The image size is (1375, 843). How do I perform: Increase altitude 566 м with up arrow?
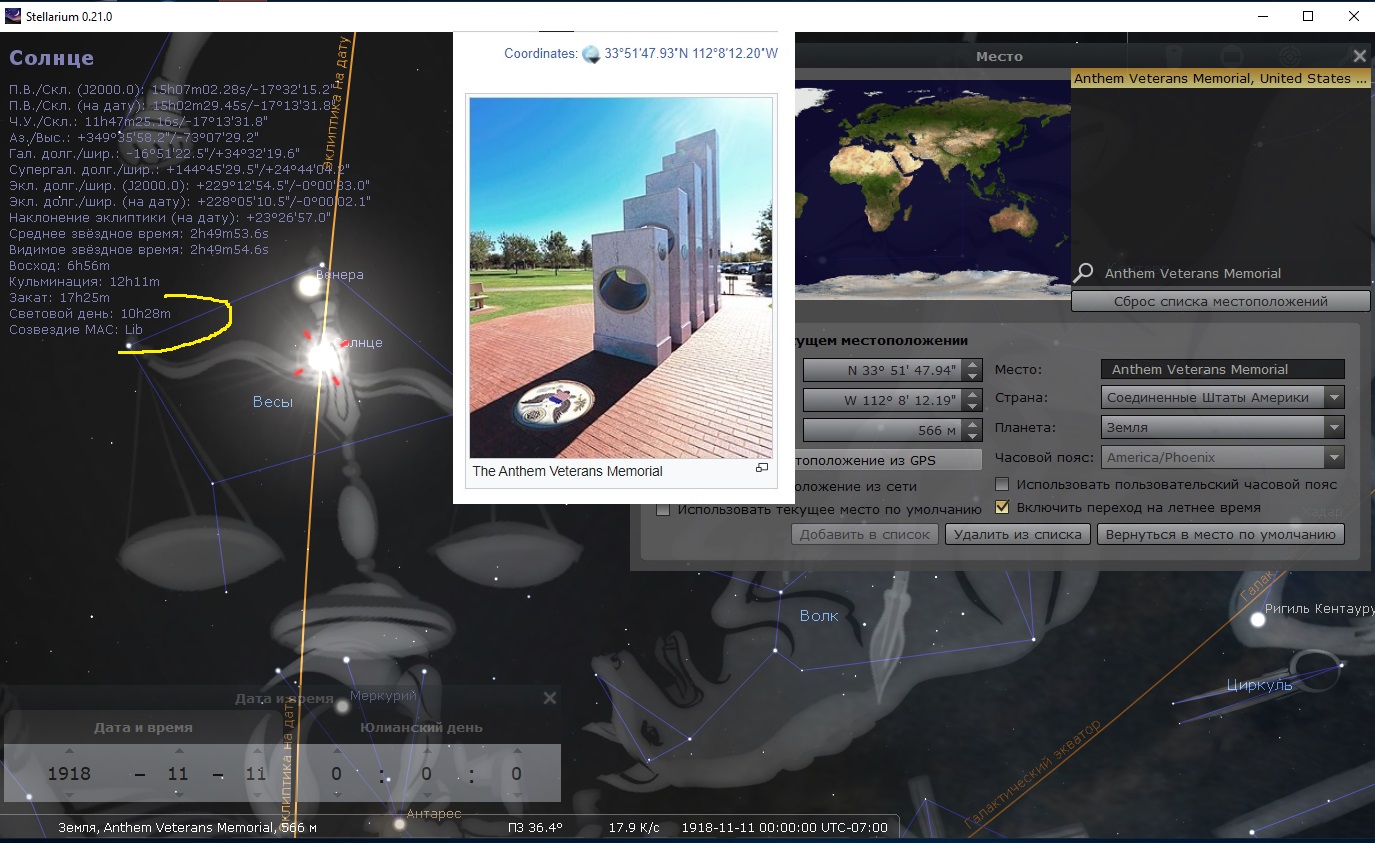tap(974, 424)
